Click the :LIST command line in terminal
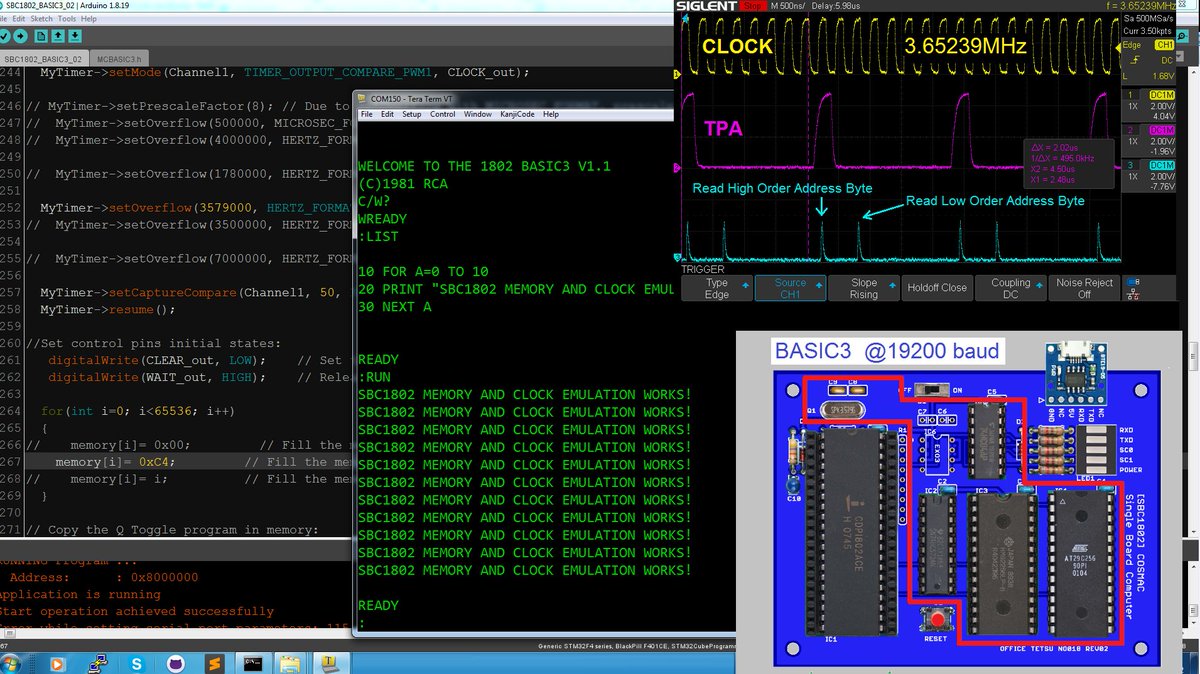This screenshot has height=674, width=1200. [378, 237]
